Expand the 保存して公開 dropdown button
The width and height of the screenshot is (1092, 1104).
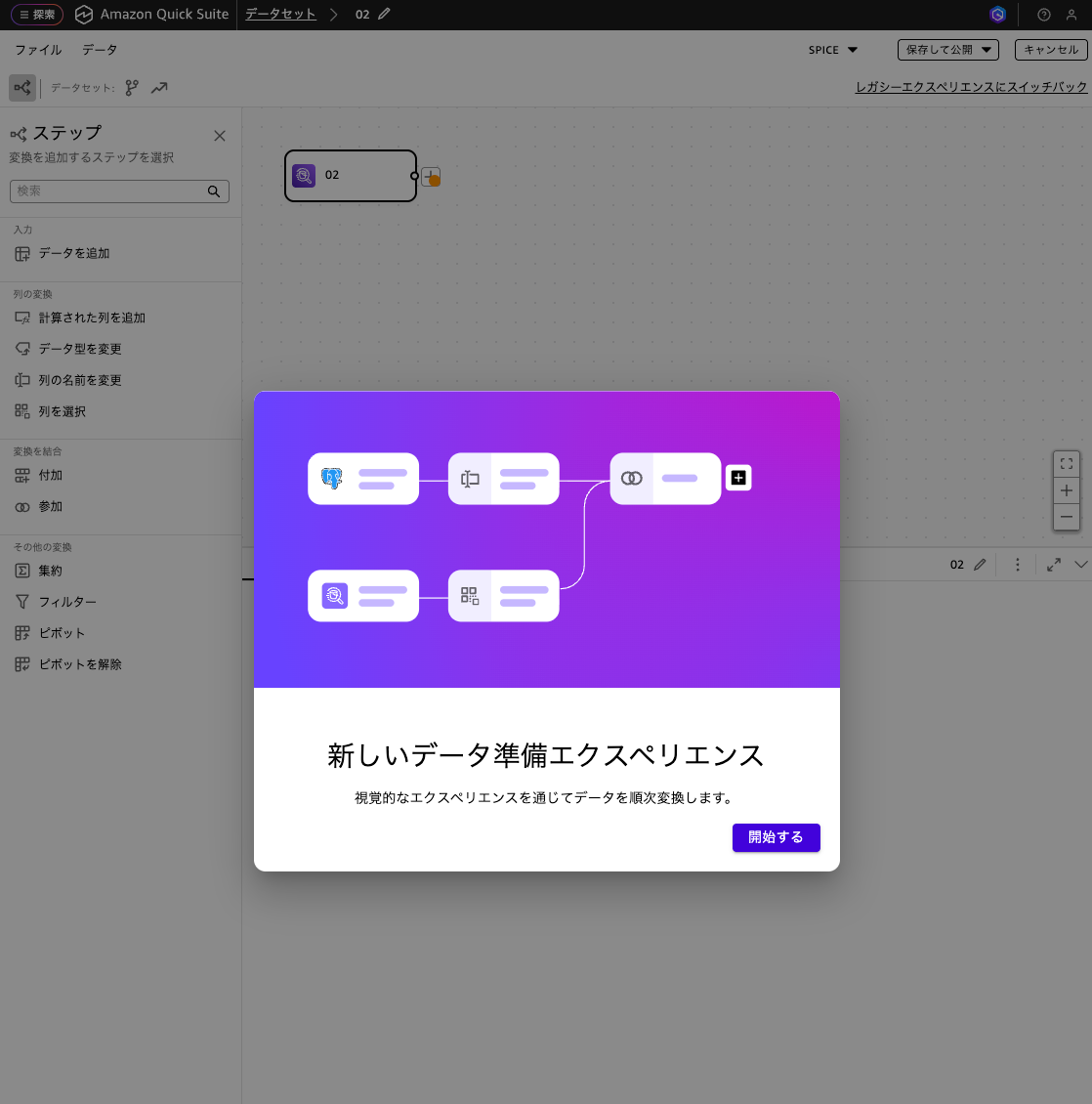(947, 50)
